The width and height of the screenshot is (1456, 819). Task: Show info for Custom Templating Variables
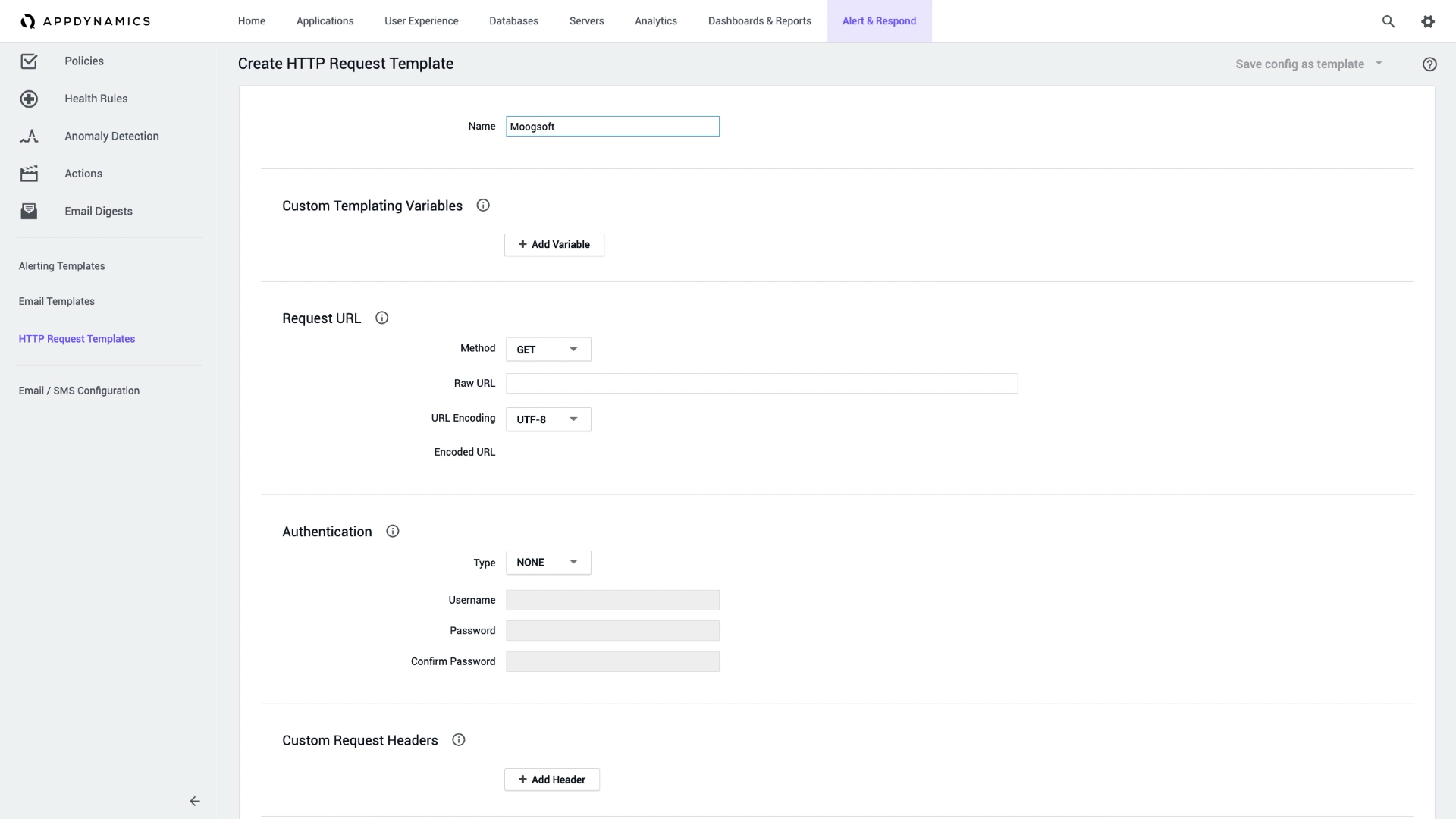coord(483,206)
